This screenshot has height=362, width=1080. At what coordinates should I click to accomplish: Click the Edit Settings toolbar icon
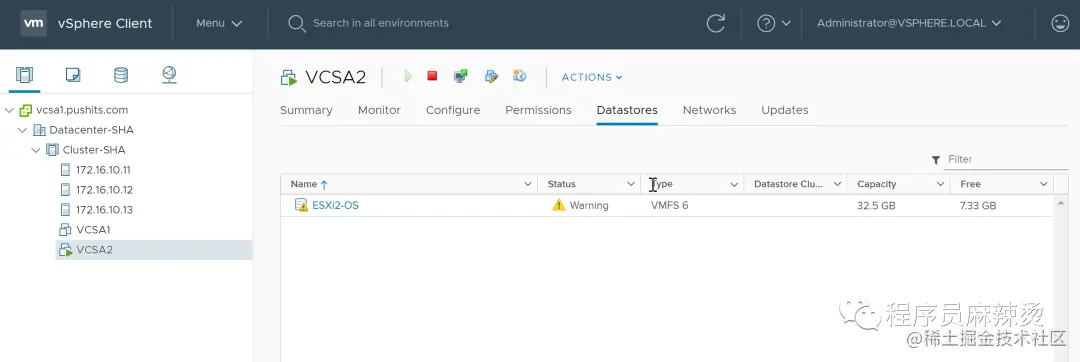click(491, 76)
